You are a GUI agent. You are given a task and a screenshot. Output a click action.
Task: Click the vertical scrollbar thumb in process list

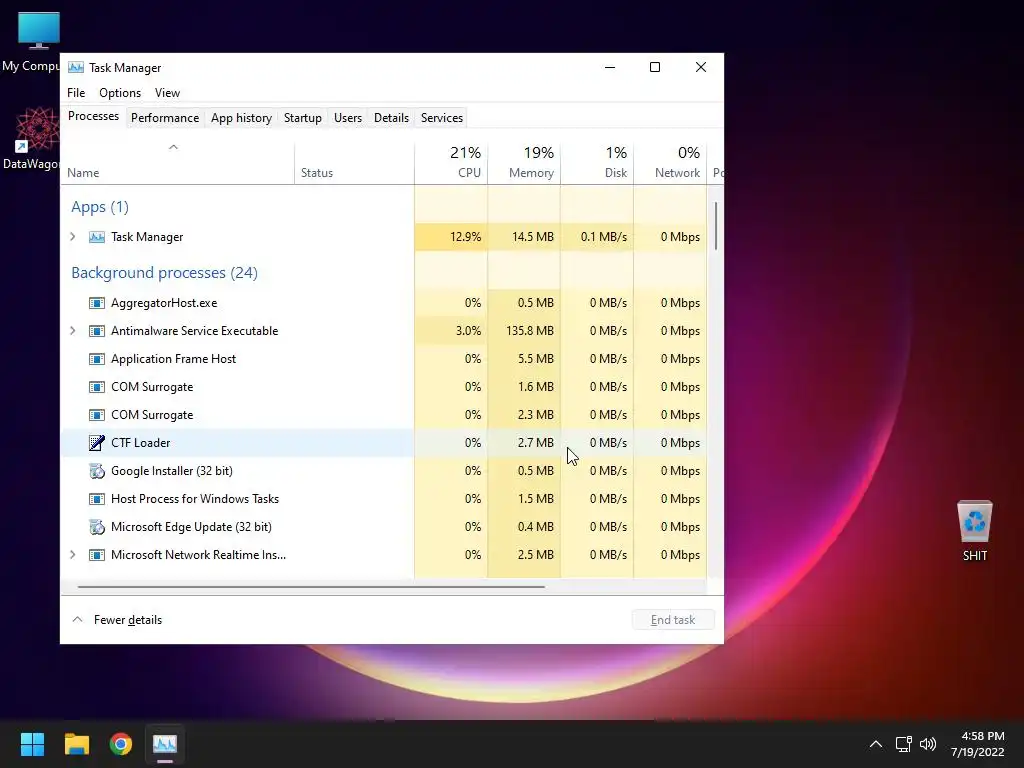[x=716, y=225]
